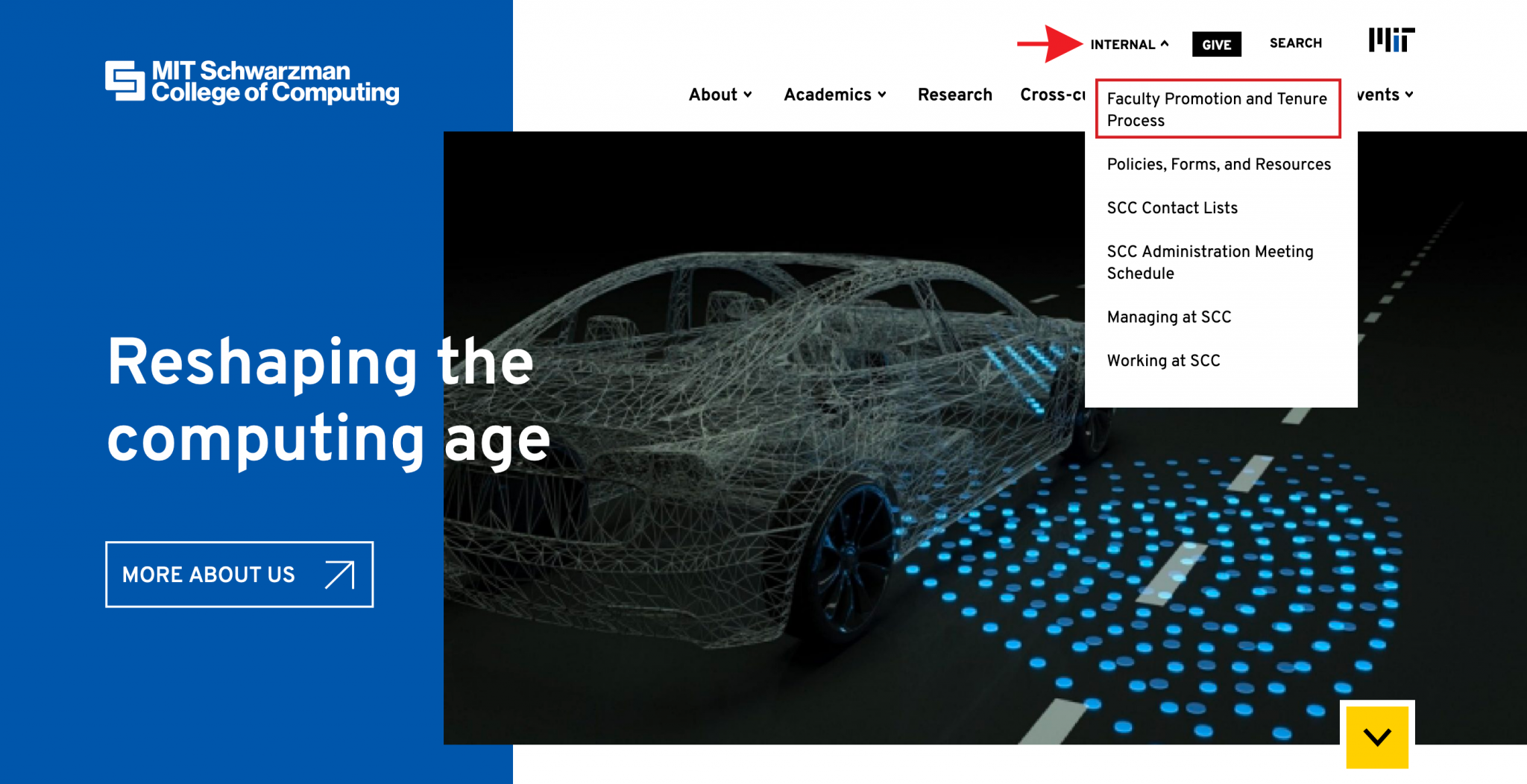The height and width of the screenshot is (784, 1527).
Task: Click the yellow scroll-down chevron button
Action: (x=1376, y=736)
